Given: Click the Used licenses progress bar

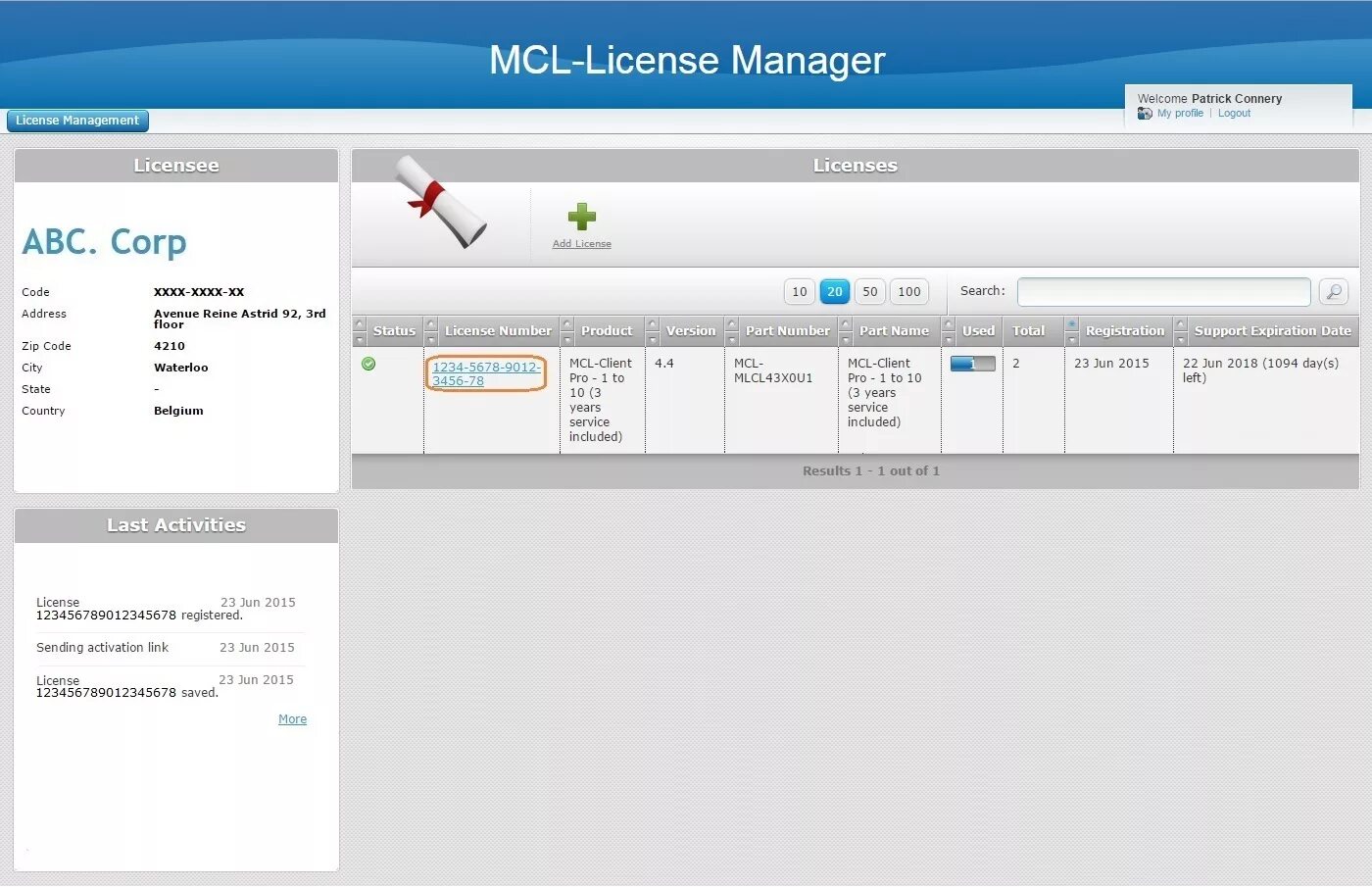Looking at the screenshot, I should (x=971, y=363).
